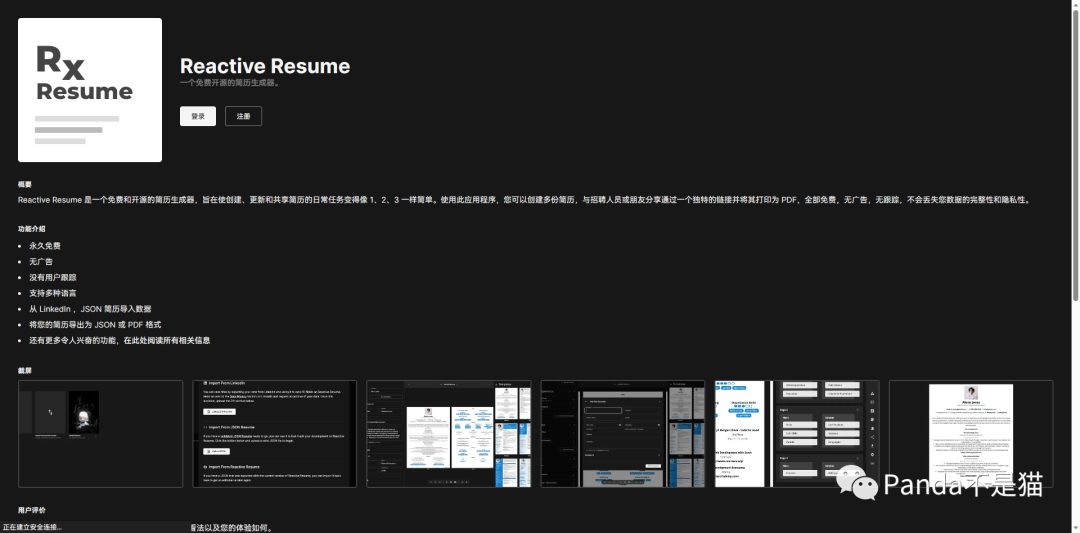Screen dimensions: 1080x533
Task: Click the 正在建立安全连接 status bar text
Action: click(x=32, y=527)
